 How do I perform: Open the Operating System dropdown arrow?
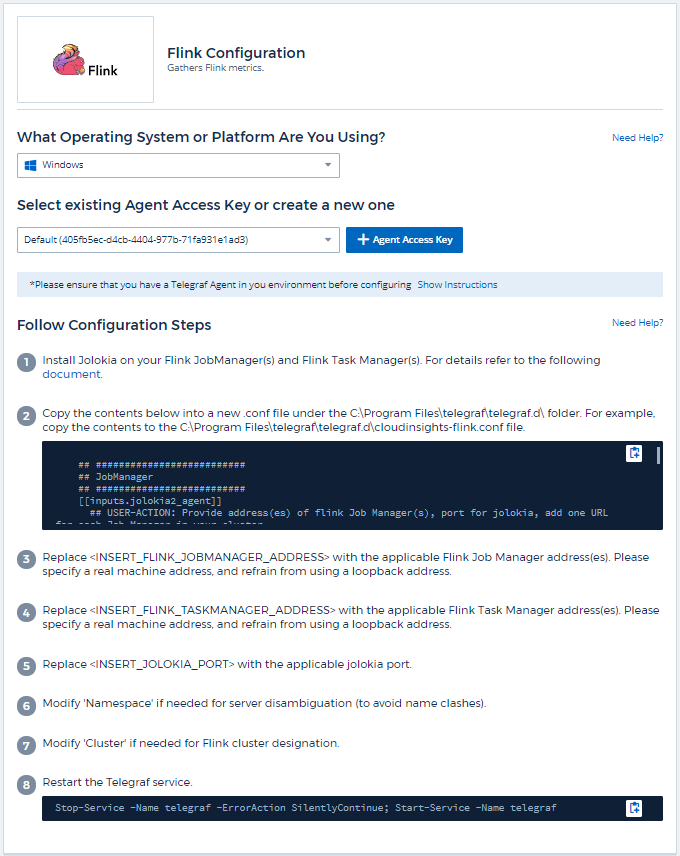pyautogui.click(x=327, y=165)
